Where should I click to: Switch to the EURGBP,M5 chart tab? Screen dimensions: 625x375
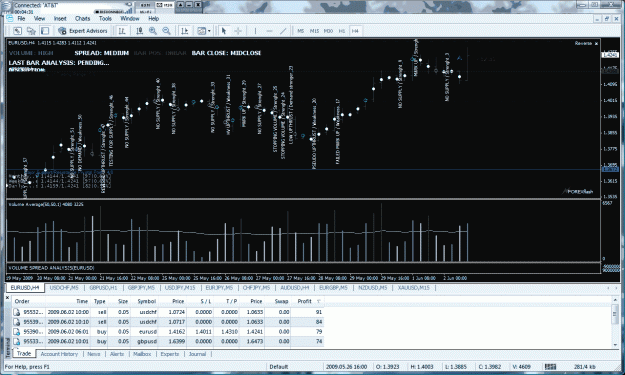click(x=333, y=287)
